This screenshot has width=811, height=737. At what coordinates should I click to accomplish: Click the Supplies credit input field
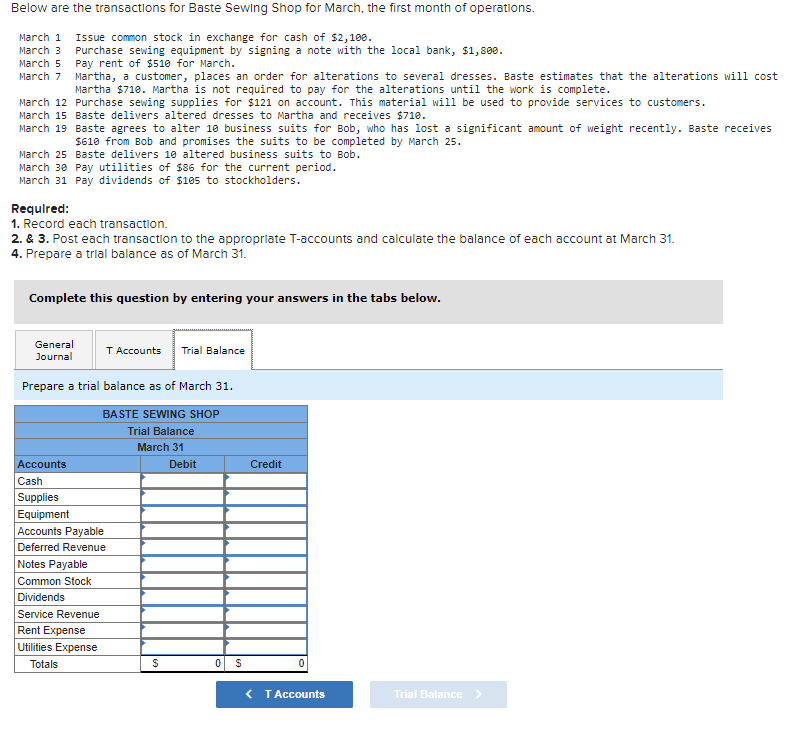click(x=265, y=497)
